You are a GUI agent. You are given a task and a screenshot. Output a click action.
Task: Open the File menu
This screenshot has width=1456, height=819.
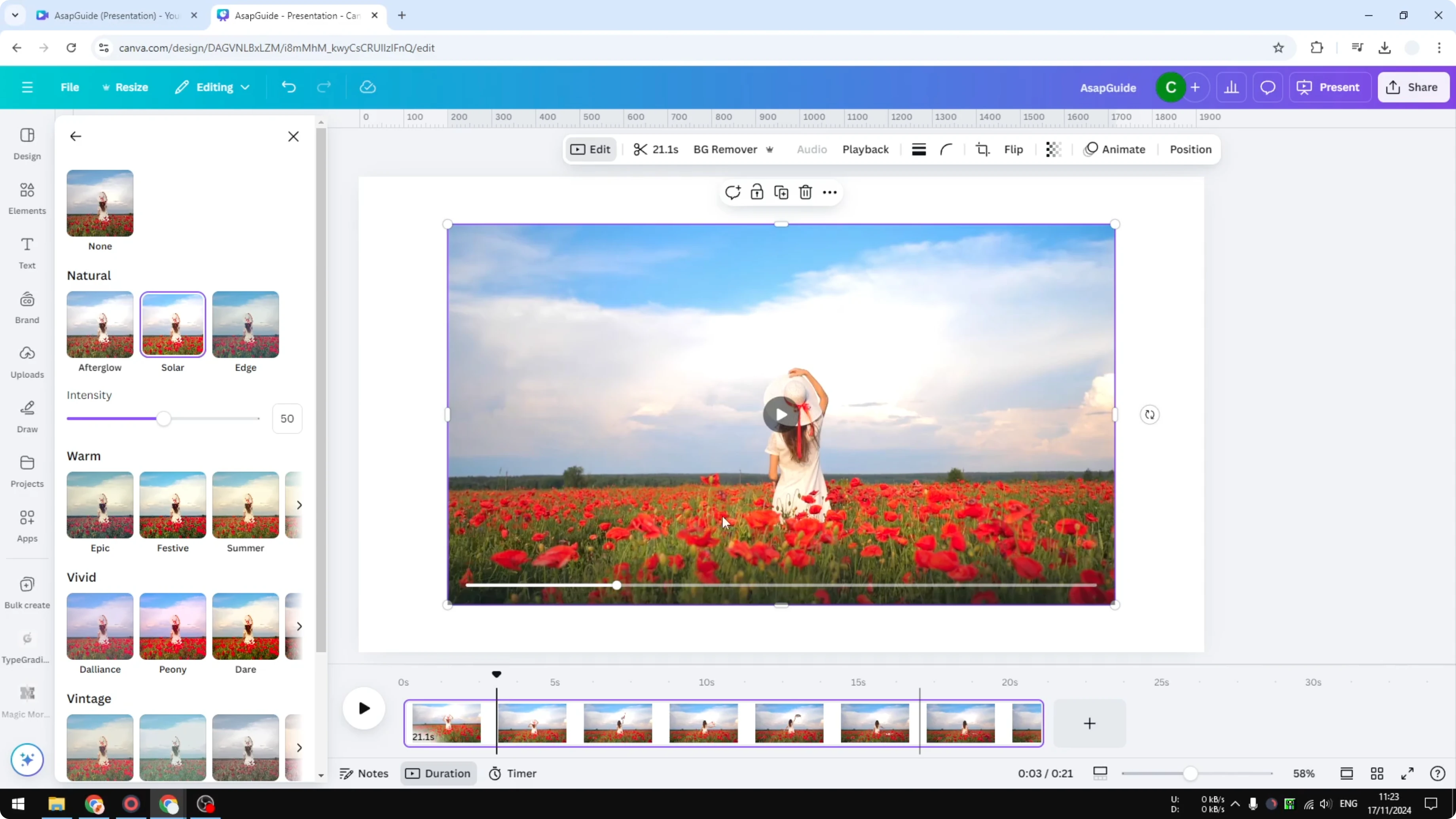click(70, 87)
